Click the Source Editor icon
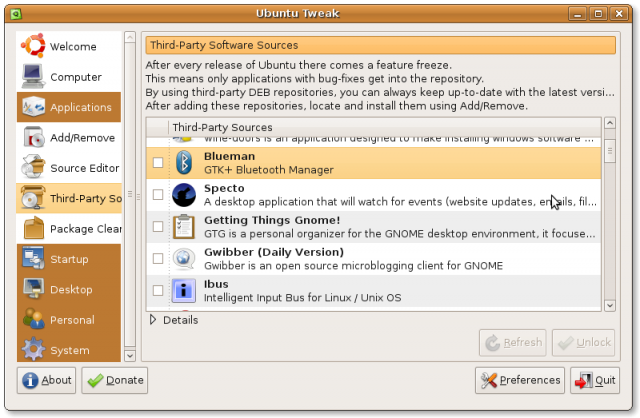The height and width of the screenshot is (418, 640). pyautogui.click(x=33, y=167)
